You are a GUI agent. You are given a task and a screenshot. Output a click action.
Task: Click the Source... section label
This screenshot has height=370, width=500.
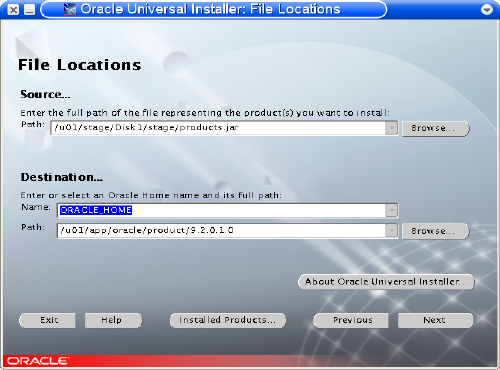click(45, 94)
